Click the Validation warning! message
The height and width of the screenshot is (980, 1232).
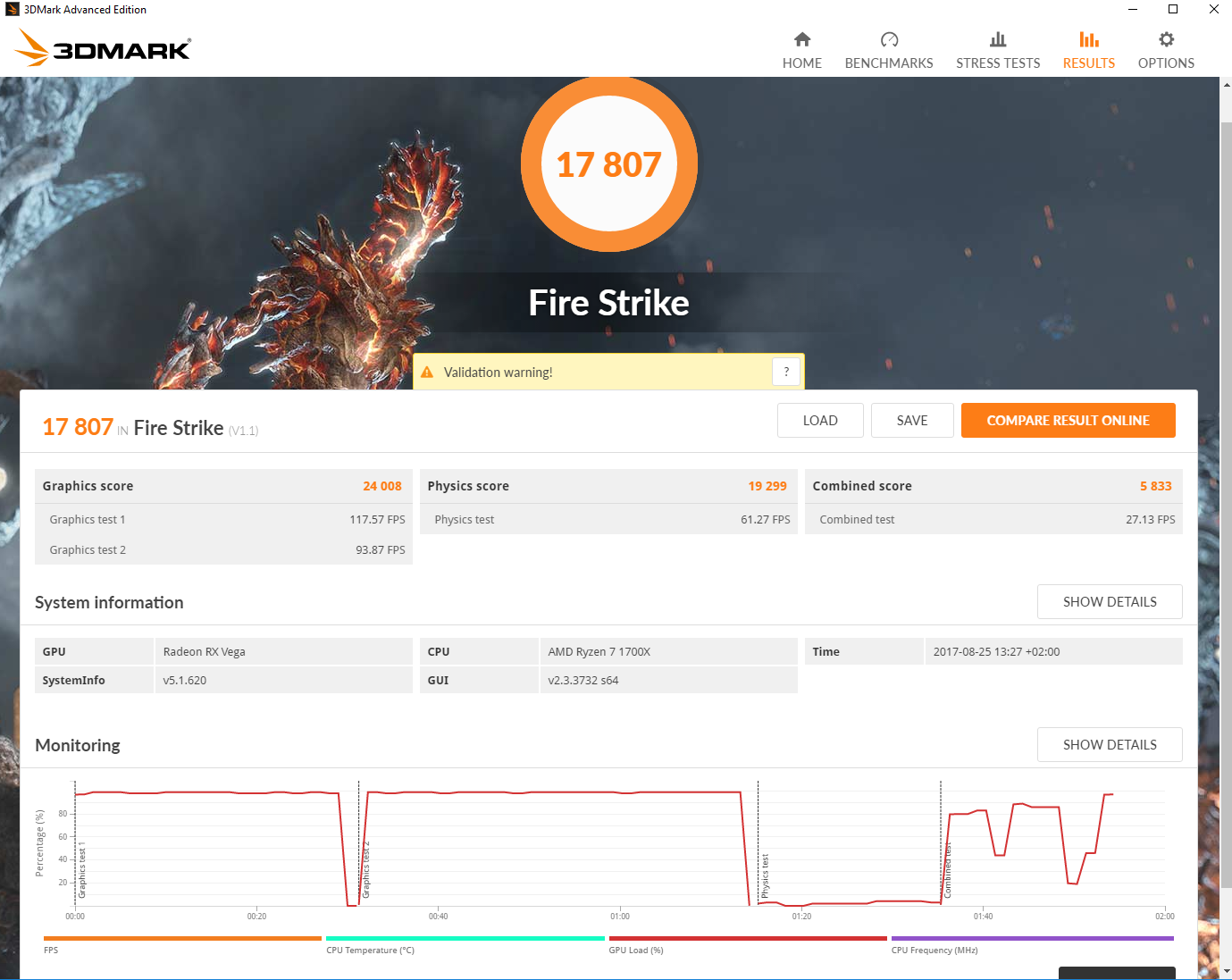point(499,373)
